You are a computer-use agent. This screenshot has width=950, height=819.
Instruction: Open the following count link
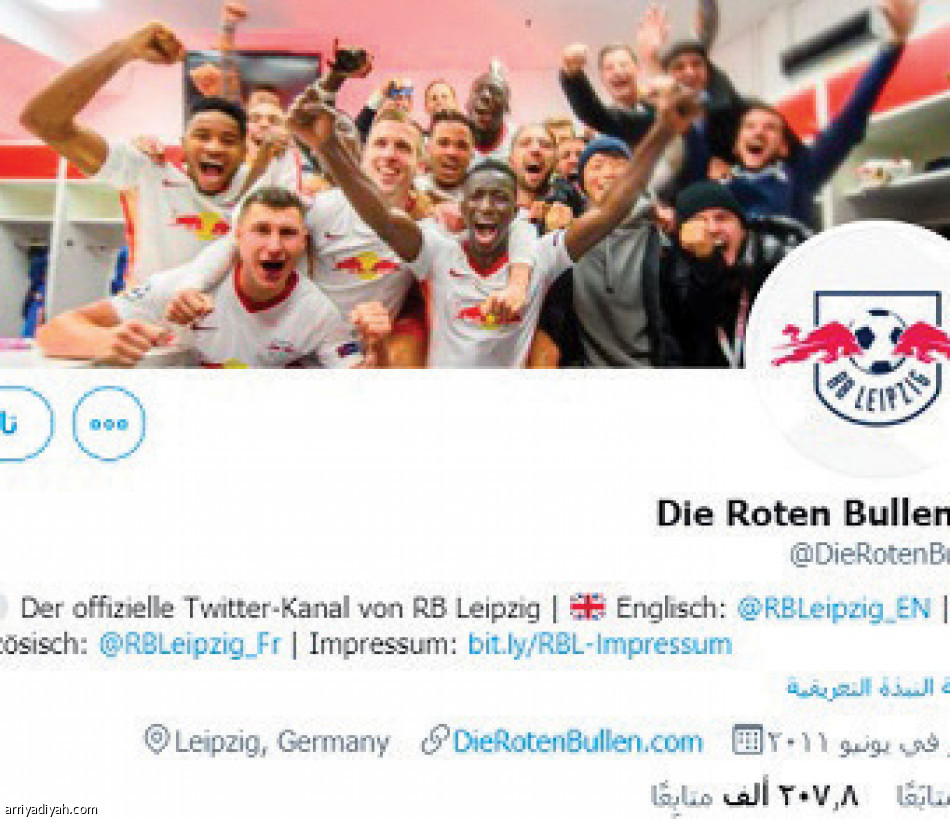coord(923,797)
